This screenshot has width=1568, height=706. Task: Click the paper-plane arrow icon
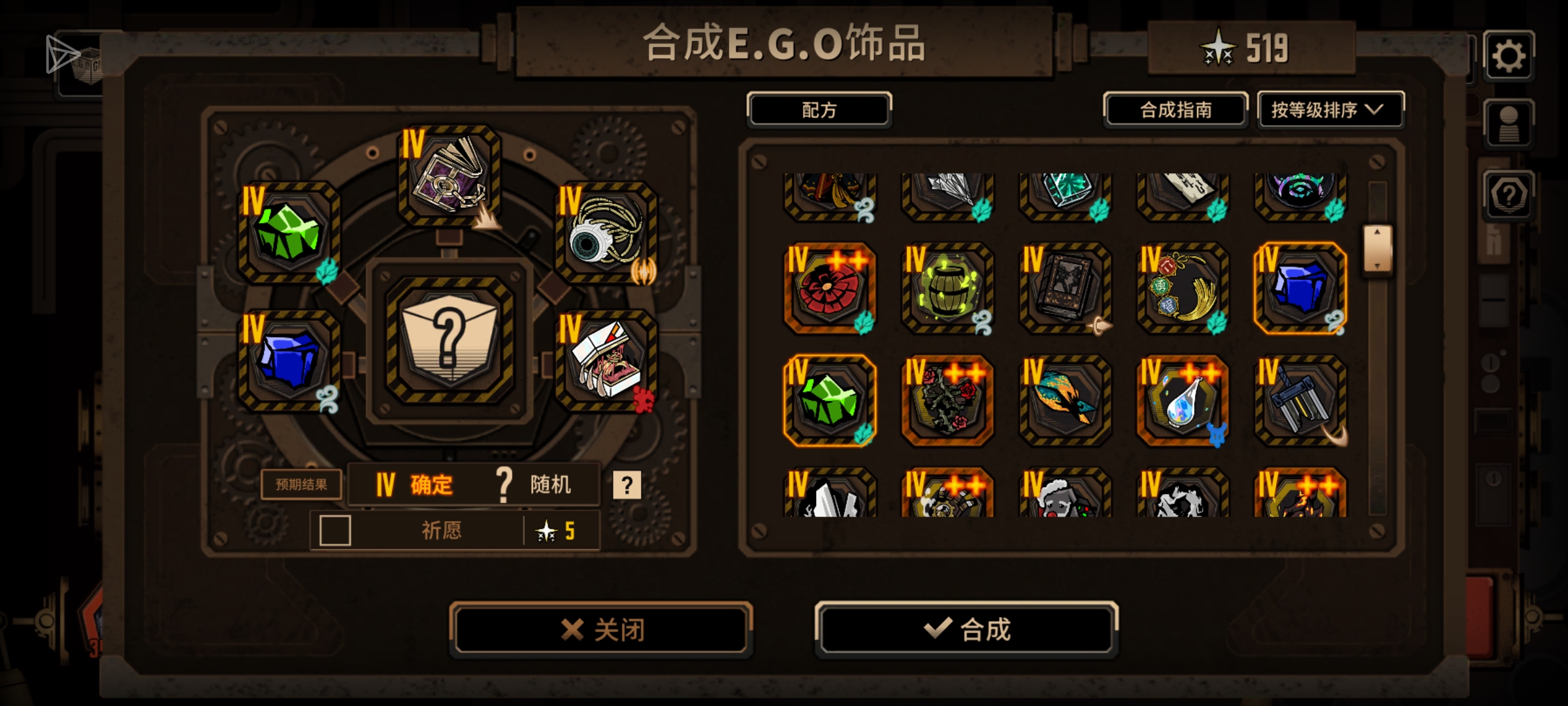pyautogui.click(x=62, y=54)
